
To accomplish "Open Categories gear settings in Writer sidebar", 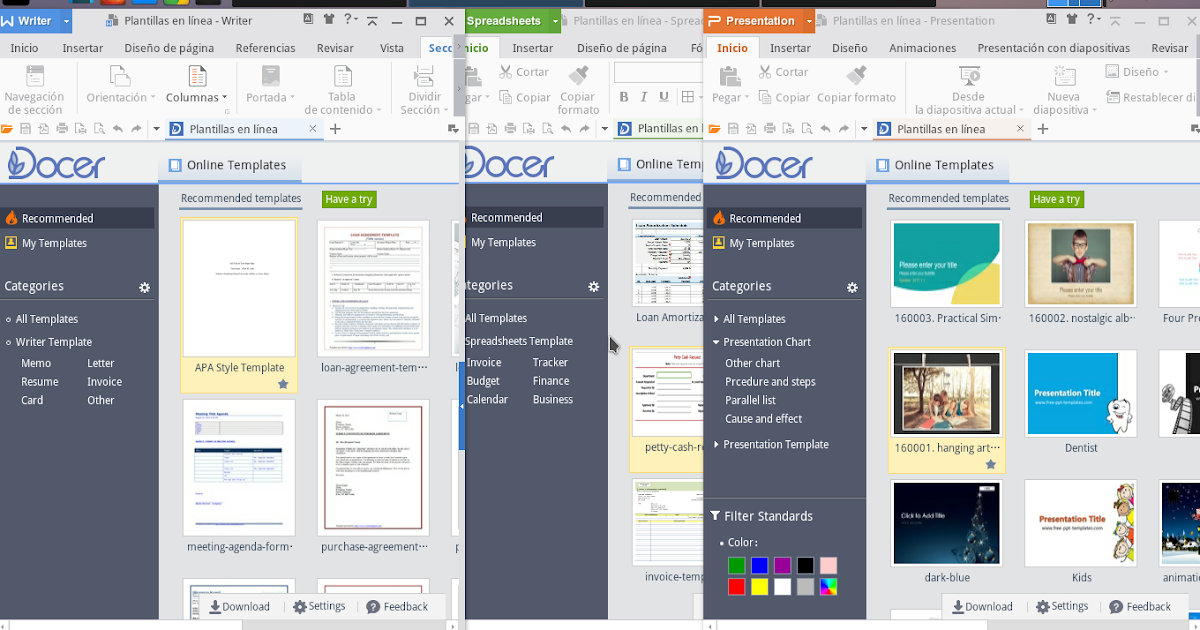I will point(145,287).
